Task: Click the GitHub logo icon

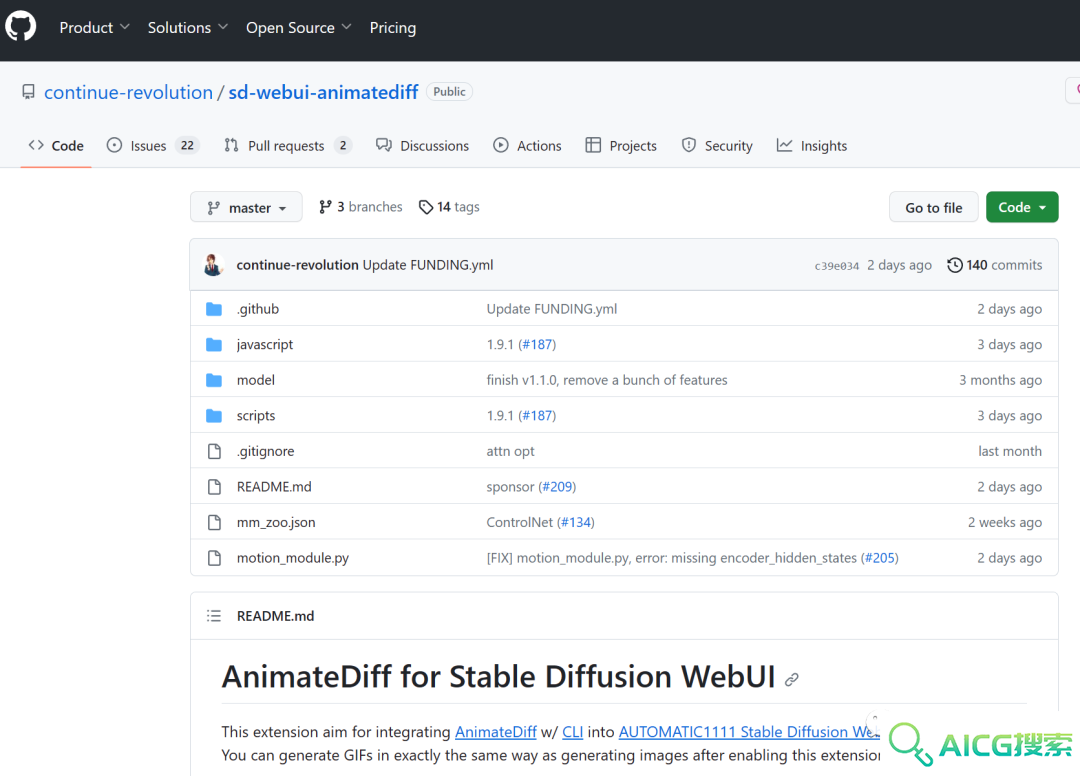Action: (x=21, y=27)
